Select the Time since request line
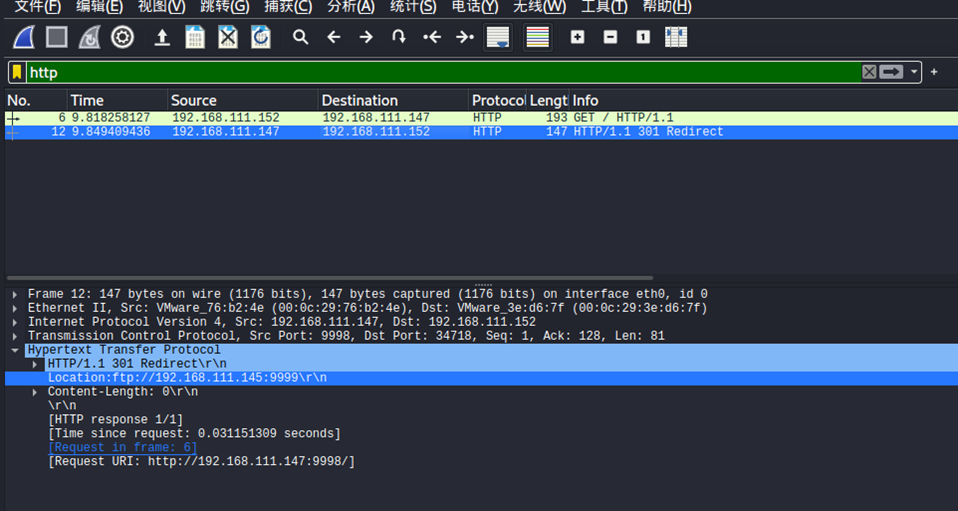 (x=194, y=434)
